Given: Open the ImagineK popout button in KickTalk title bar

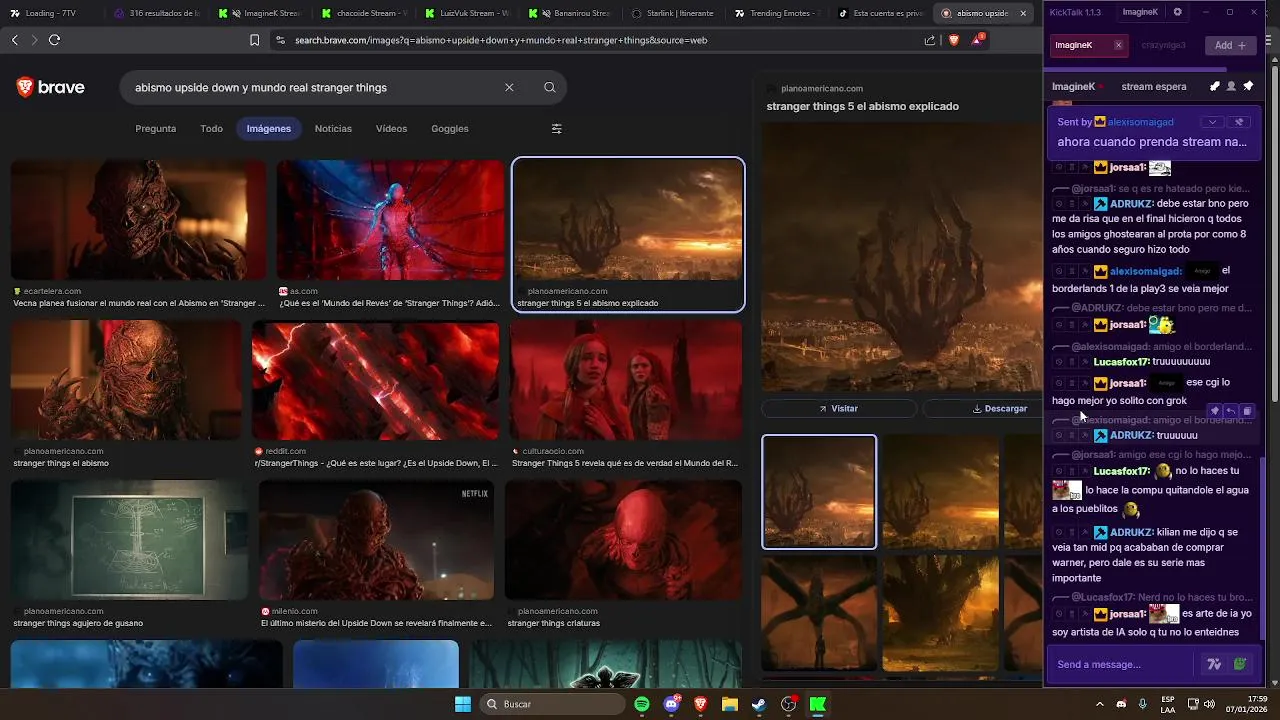Looking at the screenshot, I should point(1140,12).
